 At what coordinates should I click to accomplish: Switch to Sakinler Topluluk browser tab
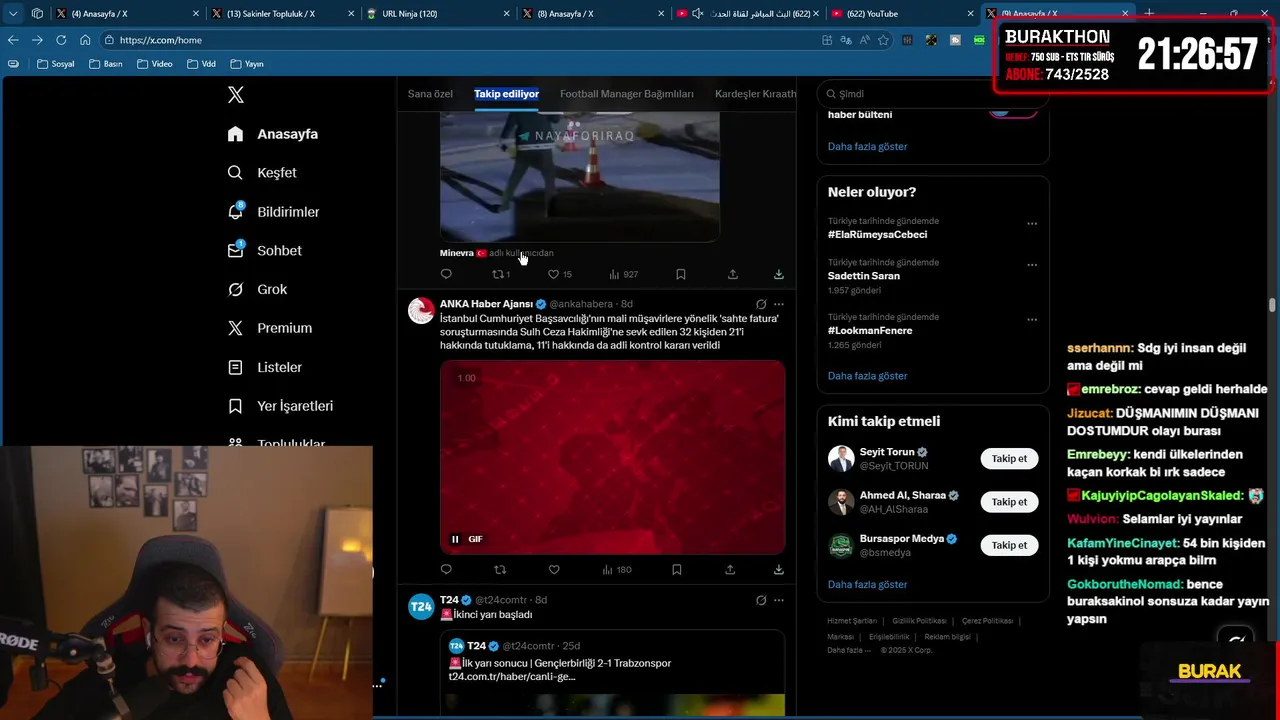click(x=283, y=14)
